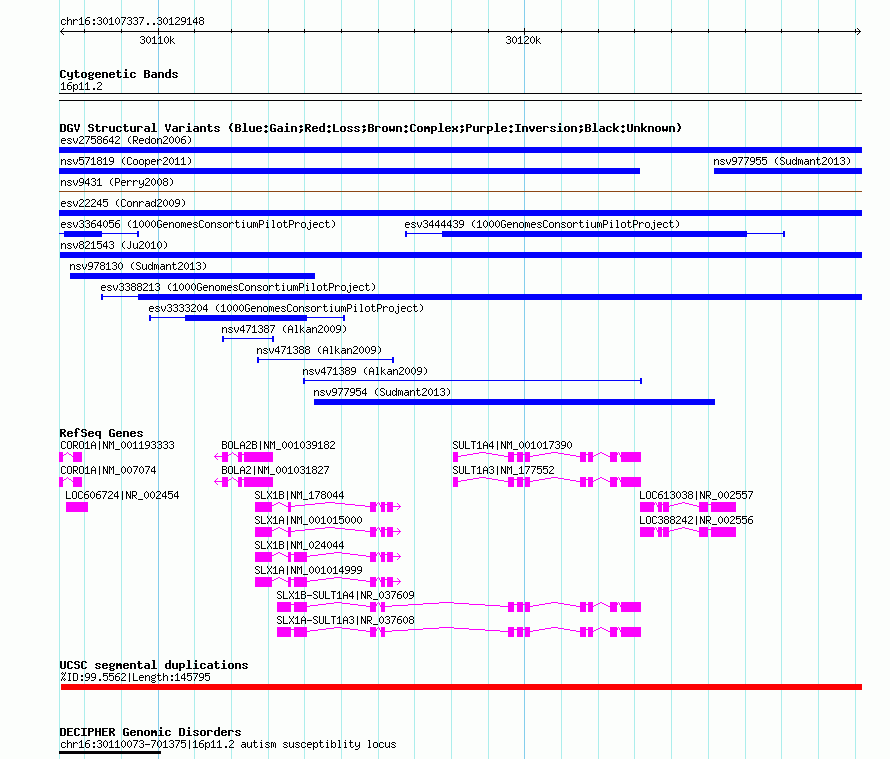Select variant label nsv471388 (Alkan2009)
This screenshot has width=890, height=759.
319,350
